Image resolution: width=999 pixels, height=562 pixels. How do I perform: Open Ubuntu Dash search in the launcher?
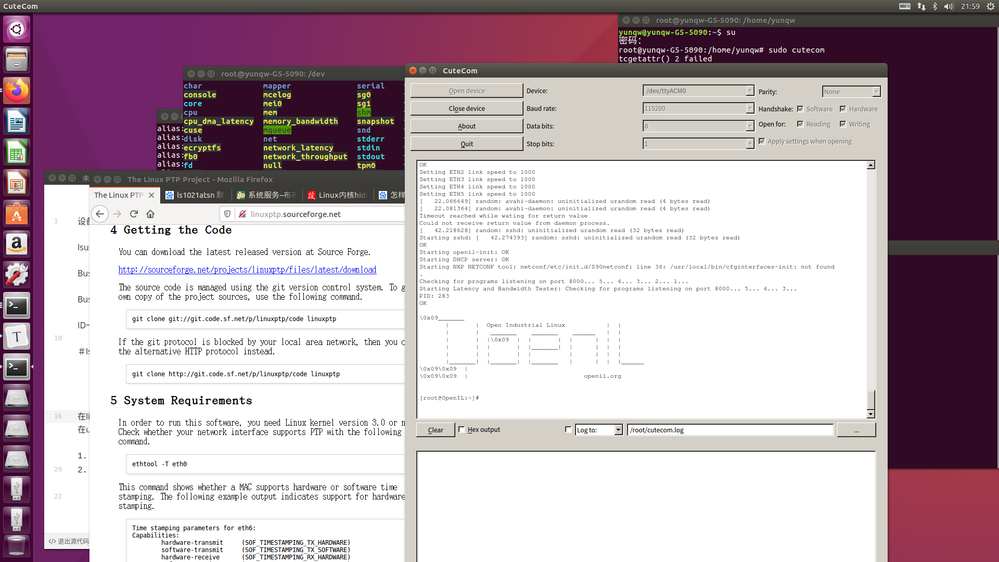coord(17,29)
